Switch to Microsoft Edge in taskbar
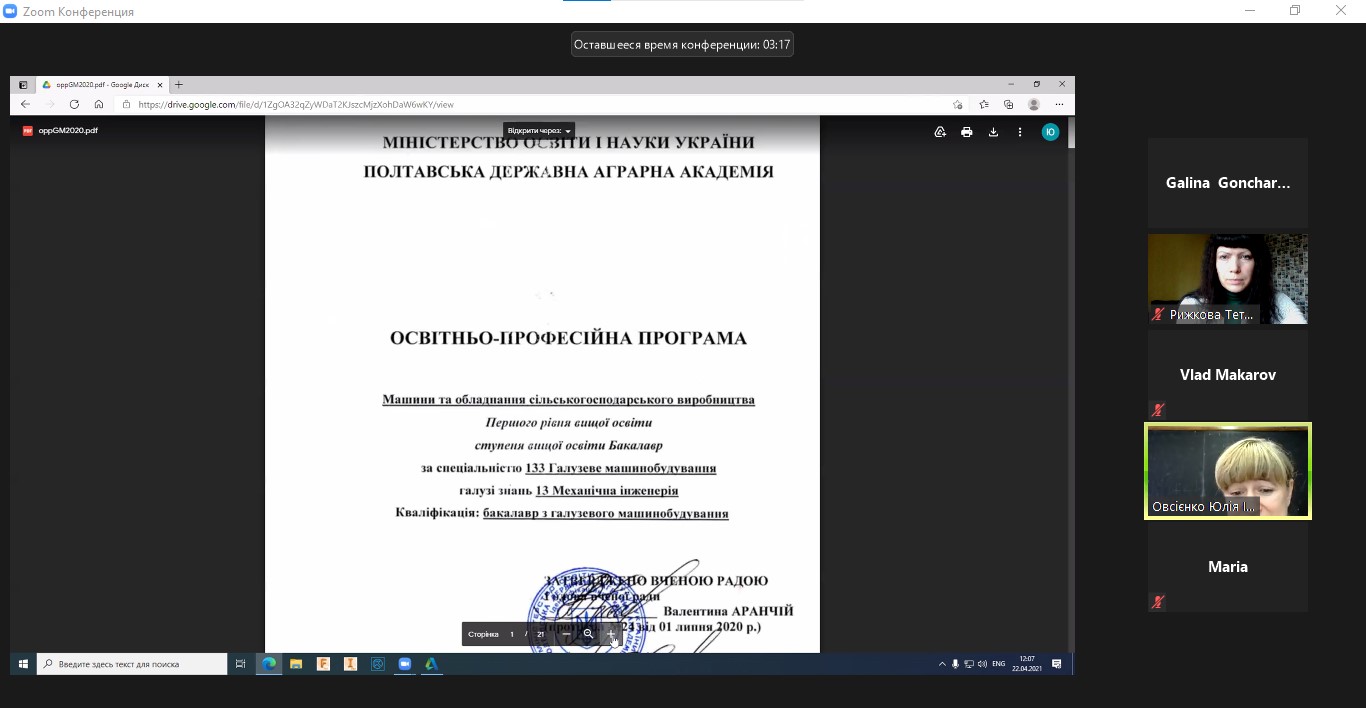The image size is (1366, 708). 269,664
